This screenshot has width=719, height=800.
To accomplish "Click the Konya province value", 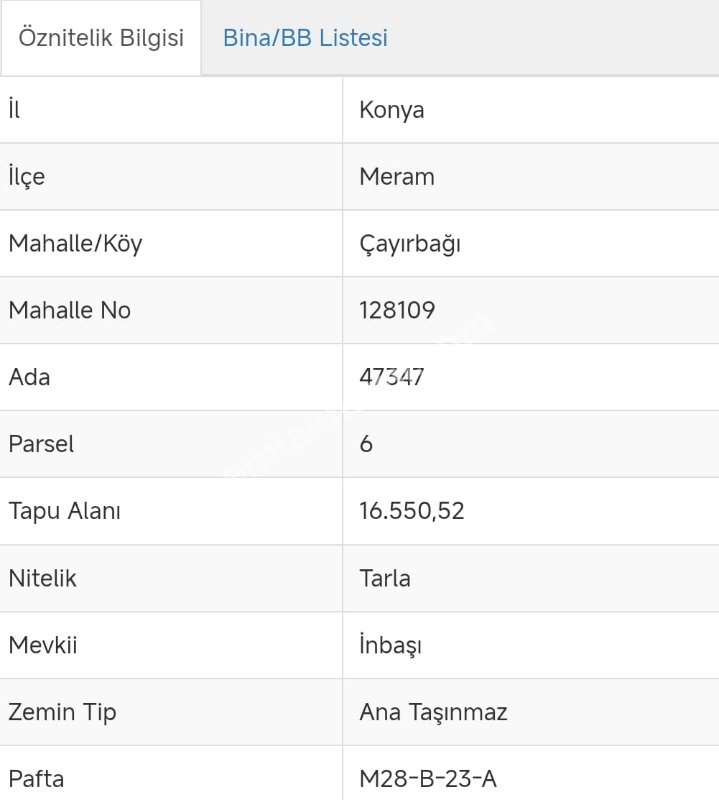I will tap(392, 110).
